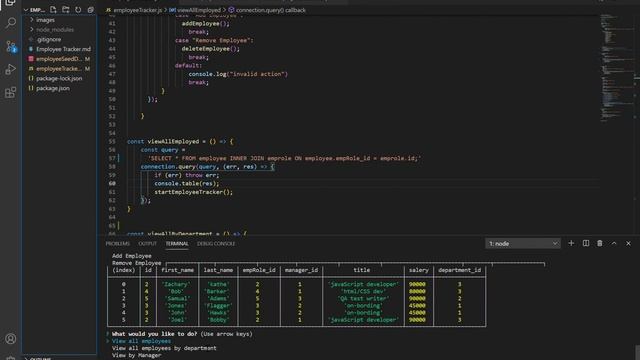Image resolution: width=640 pixels, height=360 pixels.
Task: Switch to the Debug Console tab
Action: pos(216,243)
